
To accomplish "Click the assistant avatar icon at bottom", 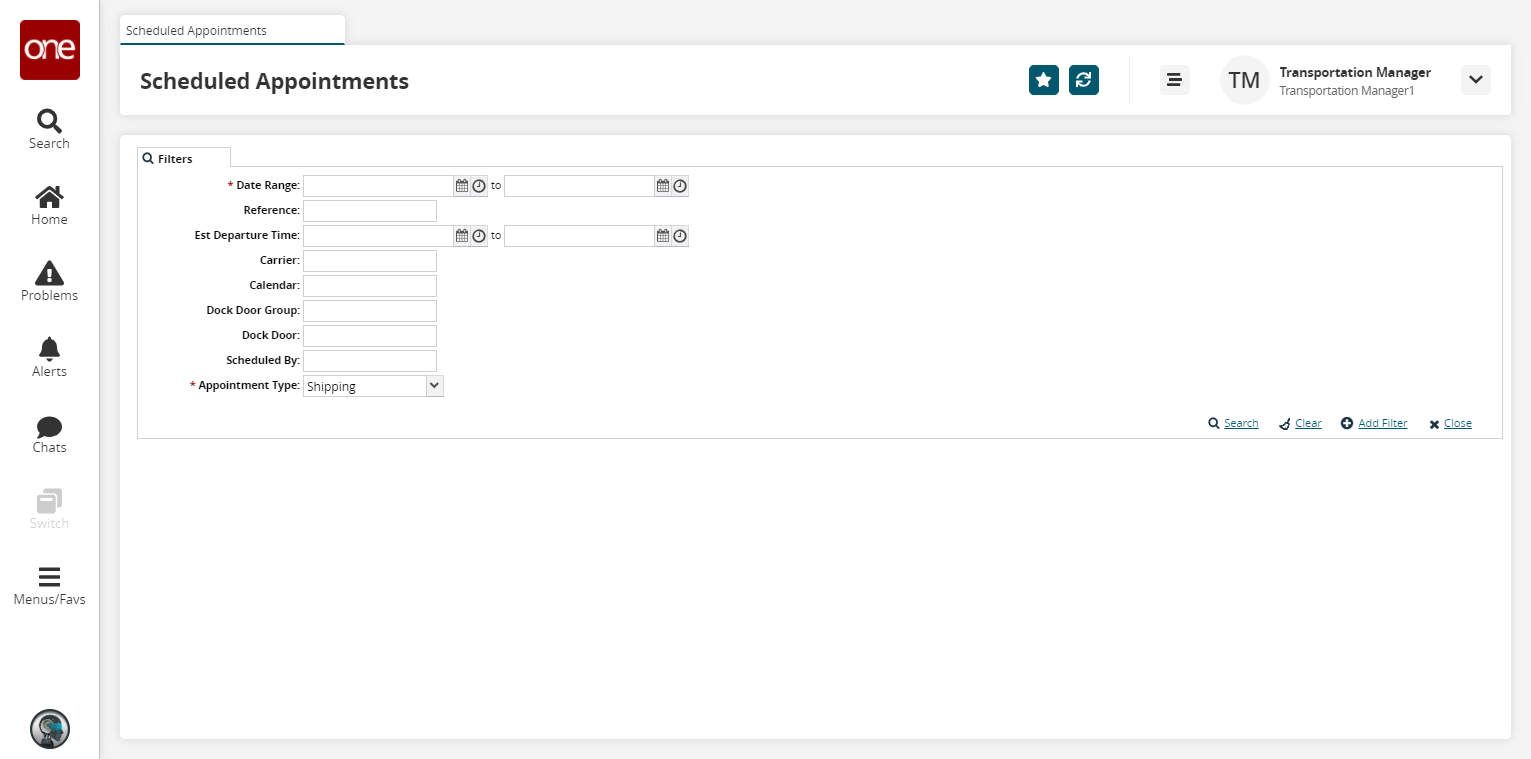I will tap(50, 729).
